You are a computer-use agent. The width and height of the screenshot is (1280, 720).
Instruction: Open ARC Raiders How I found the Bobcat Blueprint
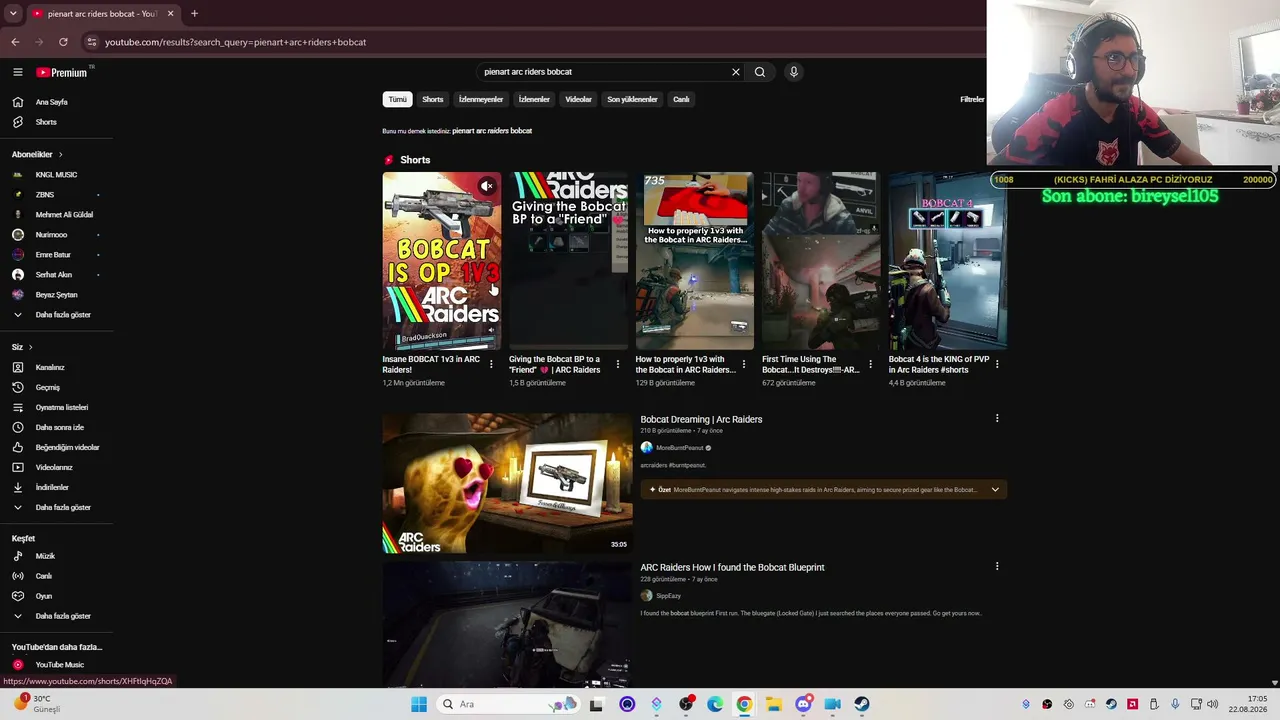(x=732, y=567)
